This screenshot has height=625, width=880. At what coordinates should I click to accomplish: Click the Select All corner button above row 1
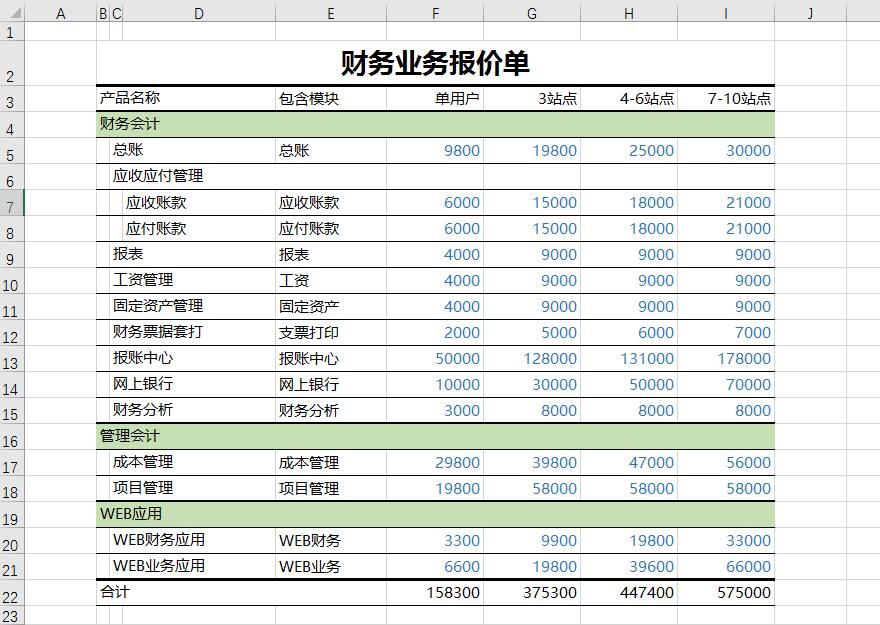tap(15, 13)
